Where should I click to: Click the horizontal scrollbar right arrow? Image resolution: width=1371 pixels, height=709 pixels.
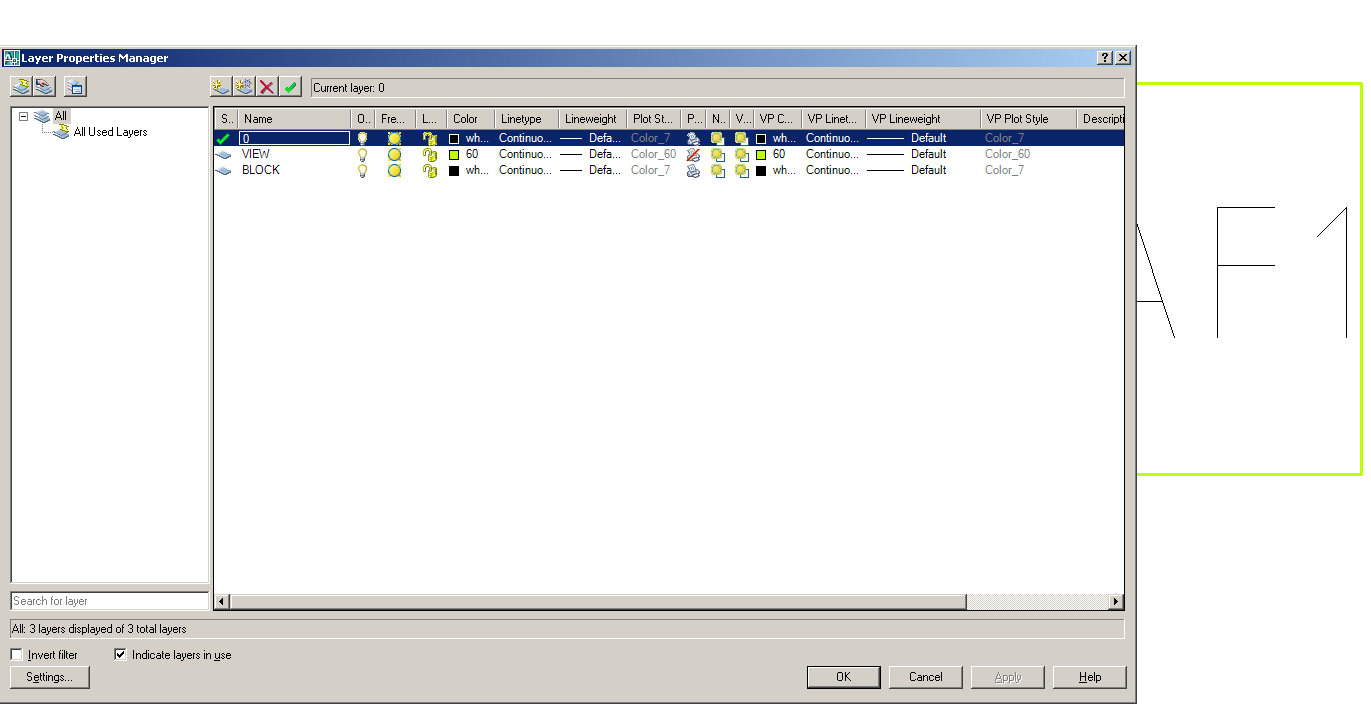click(x=1117, y=602)
